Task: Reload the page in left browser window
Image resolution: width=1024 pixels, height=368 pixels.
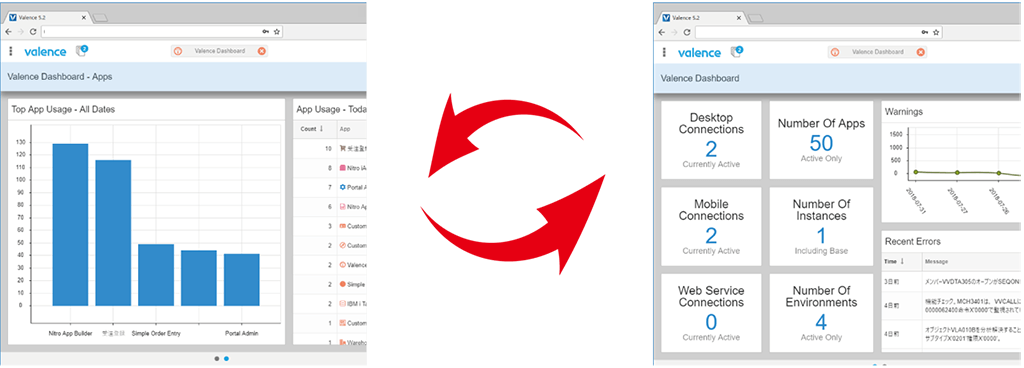Action: click(33, 31)
